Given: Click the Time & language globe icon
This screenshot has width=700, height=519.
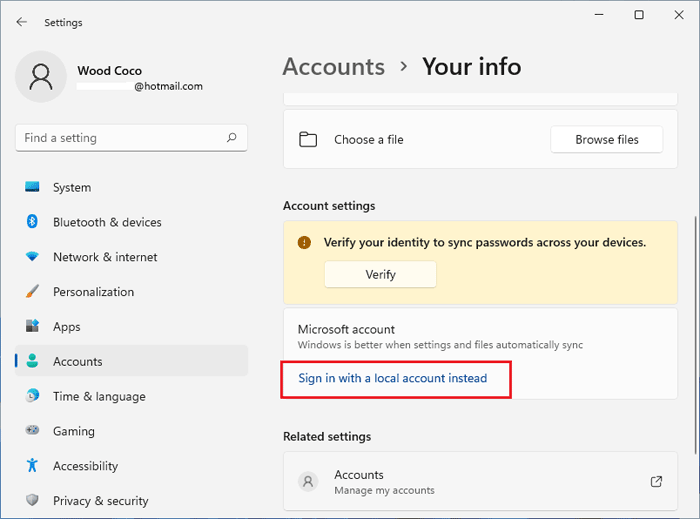Looking at the screenshot, I should (32, 396).
